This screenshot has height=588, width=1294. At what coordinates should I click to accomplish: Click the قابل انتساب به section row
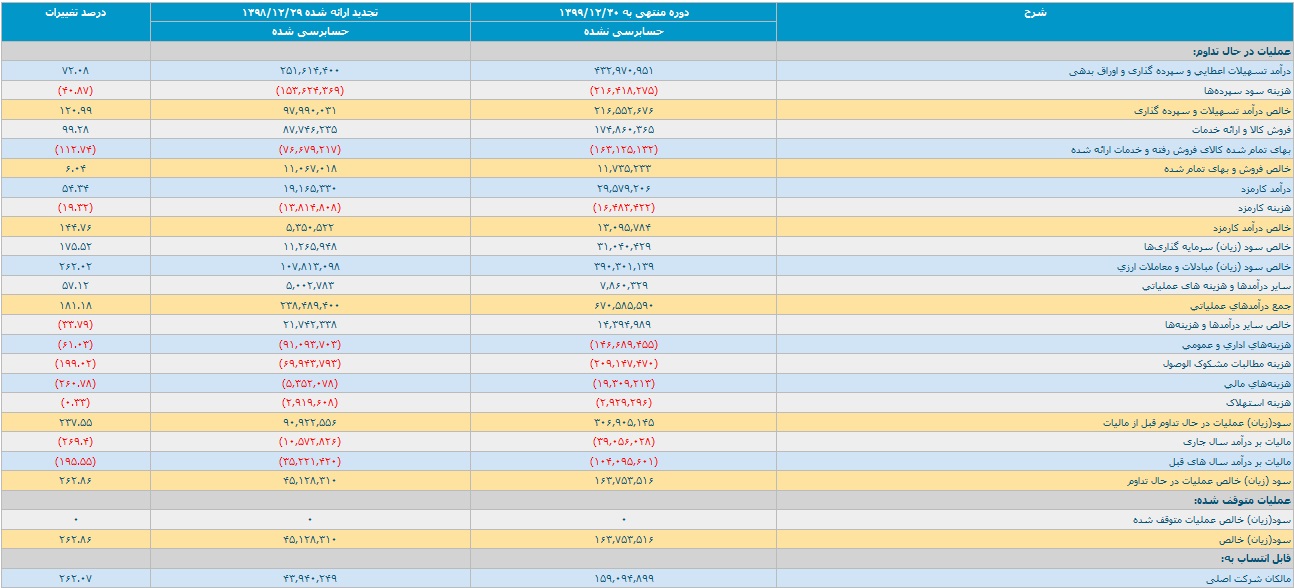(x=647, y=560)
